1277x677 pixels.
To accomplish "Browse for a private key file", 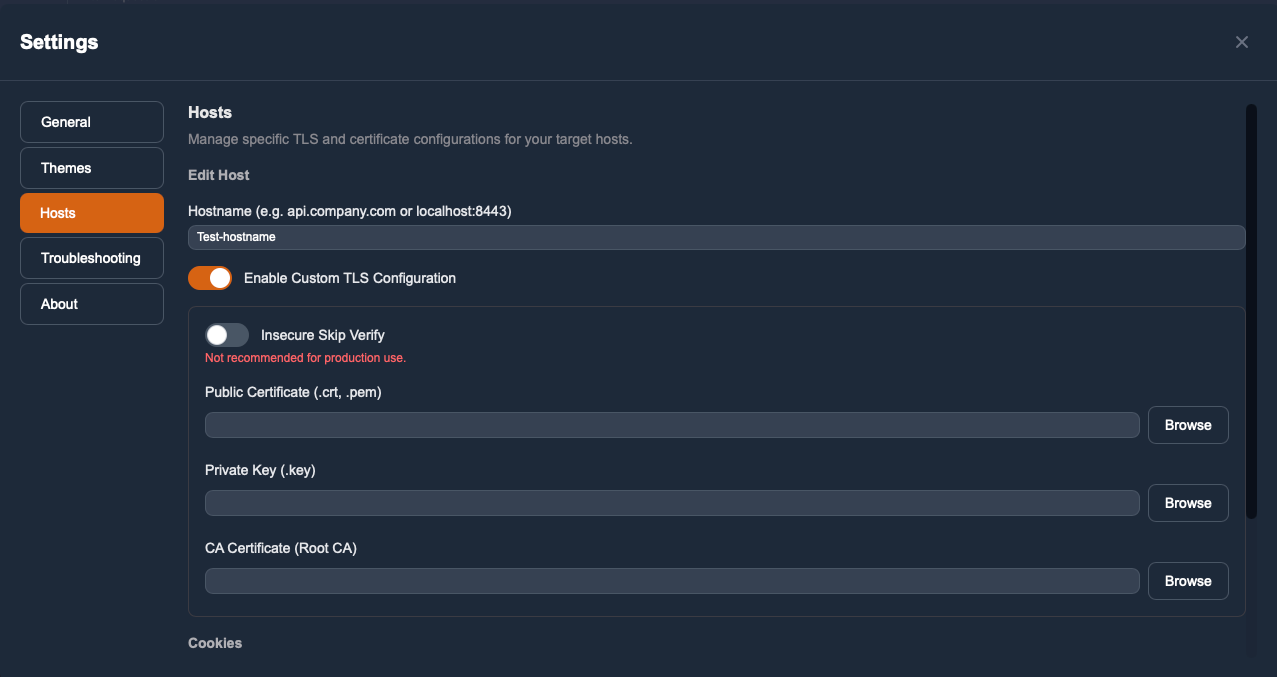I will [1187, 502].
